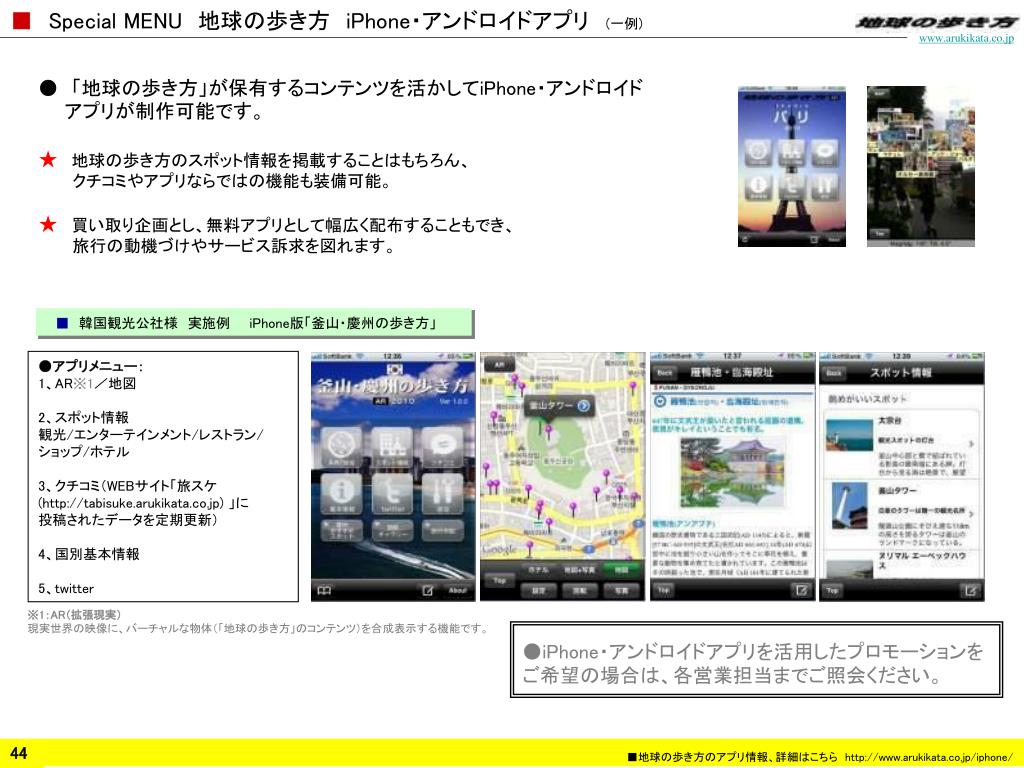Tap AR button on the map screen
Screen dimensions: 1024x768
(500, 365)
